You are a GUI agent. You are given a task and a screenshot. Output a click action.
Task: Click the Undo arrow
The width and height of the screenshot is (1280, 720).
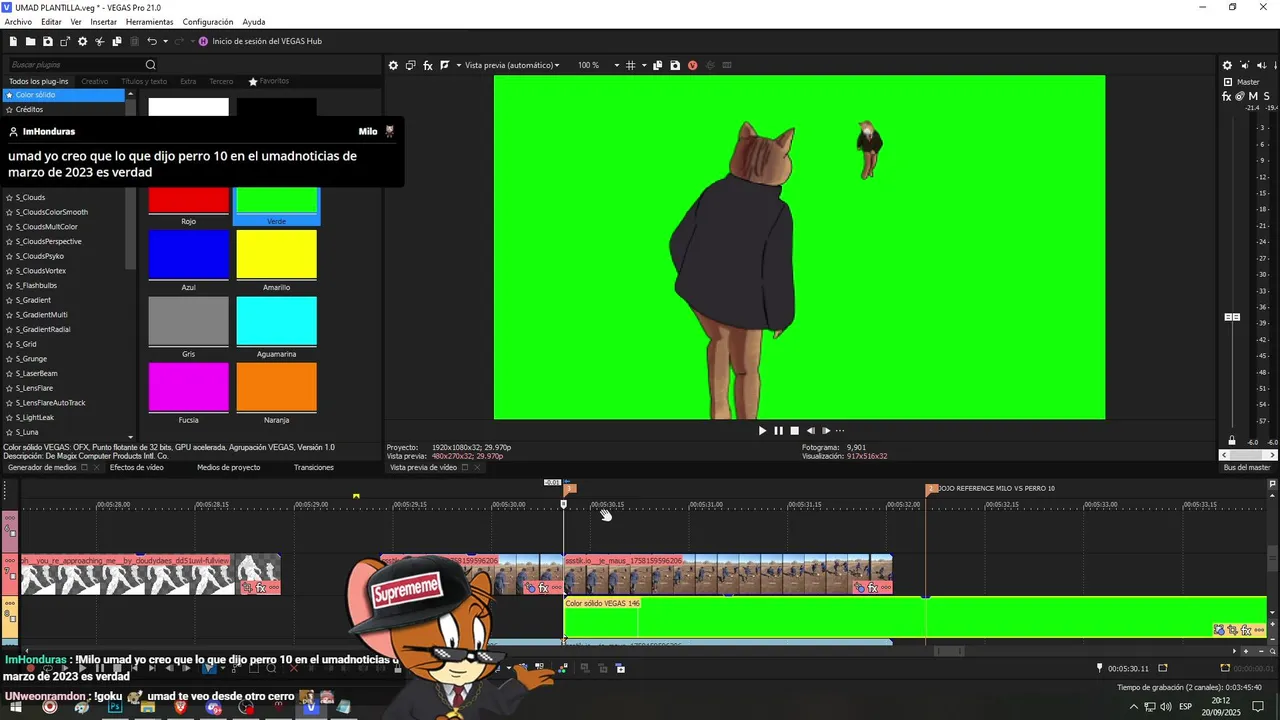click(x=151, y=41)
